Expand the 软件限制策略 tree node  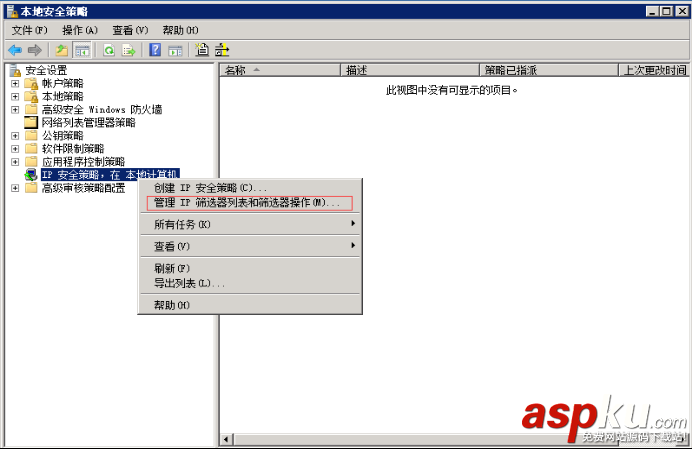coord(15,149)
